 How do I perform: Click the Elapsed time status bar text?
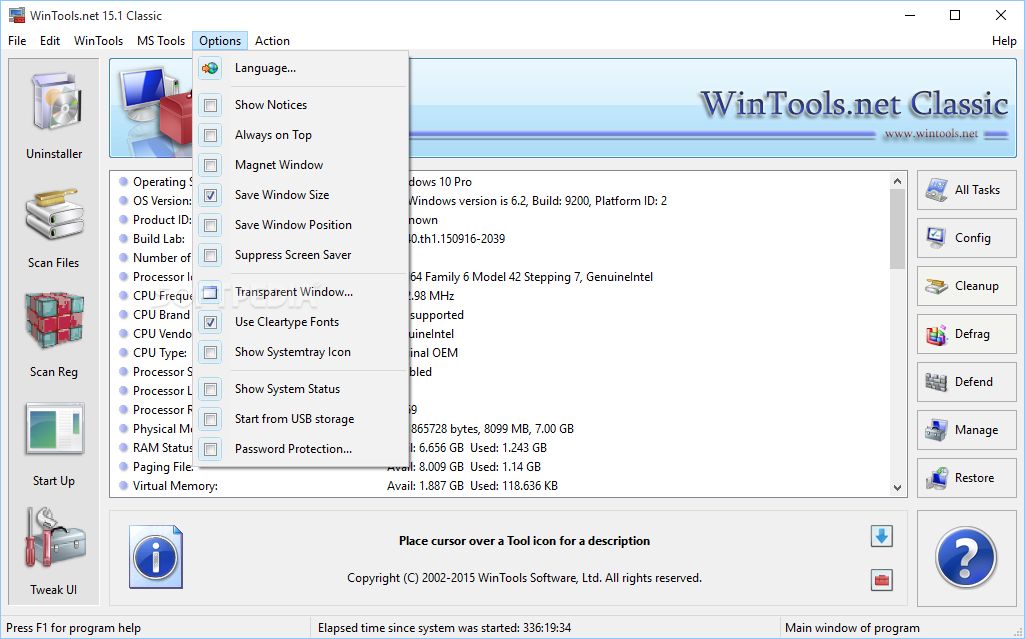pyautogui.click(x=445, y=628)
